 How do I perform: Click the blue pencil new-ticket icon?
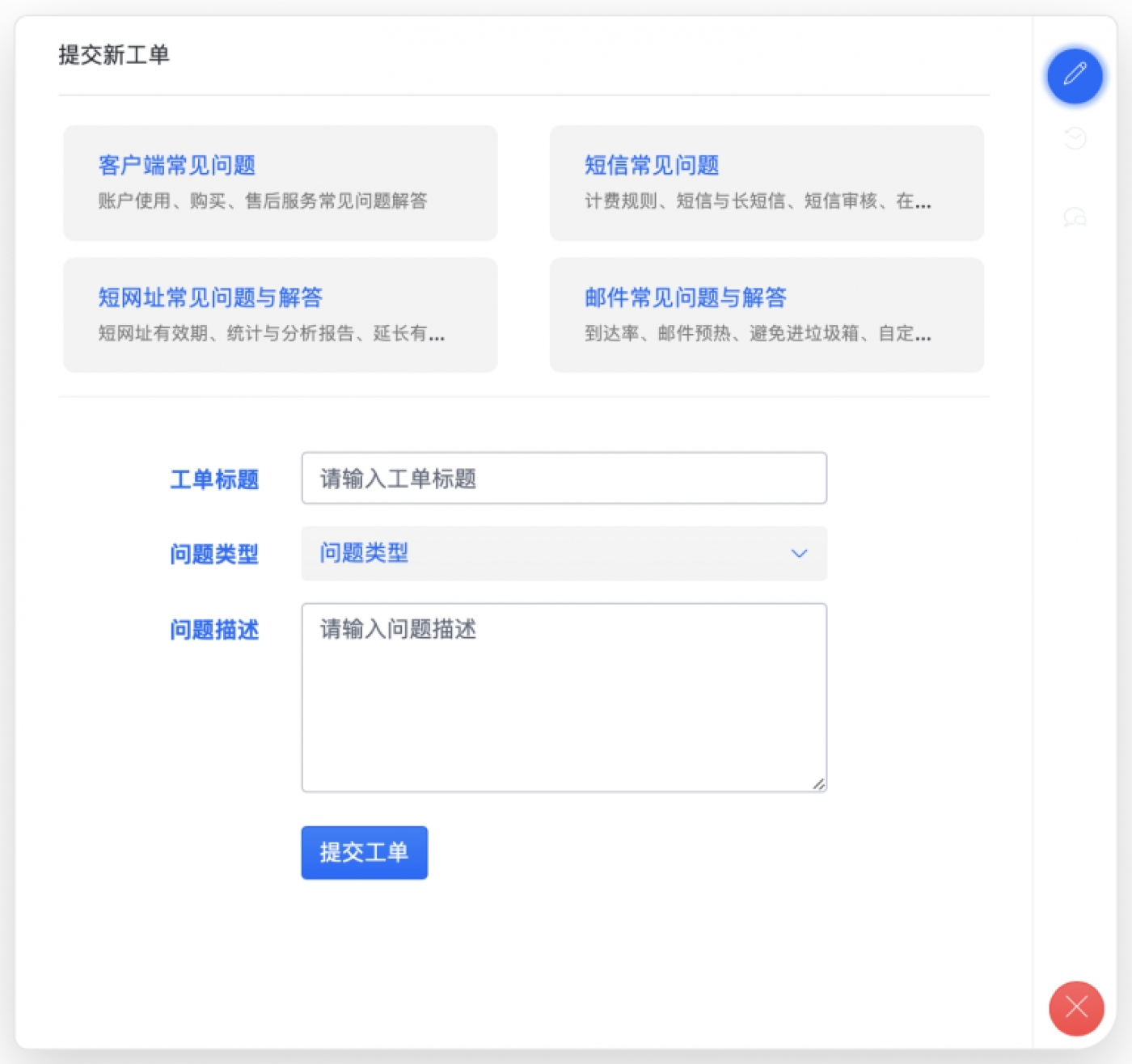click(1075, 76)
